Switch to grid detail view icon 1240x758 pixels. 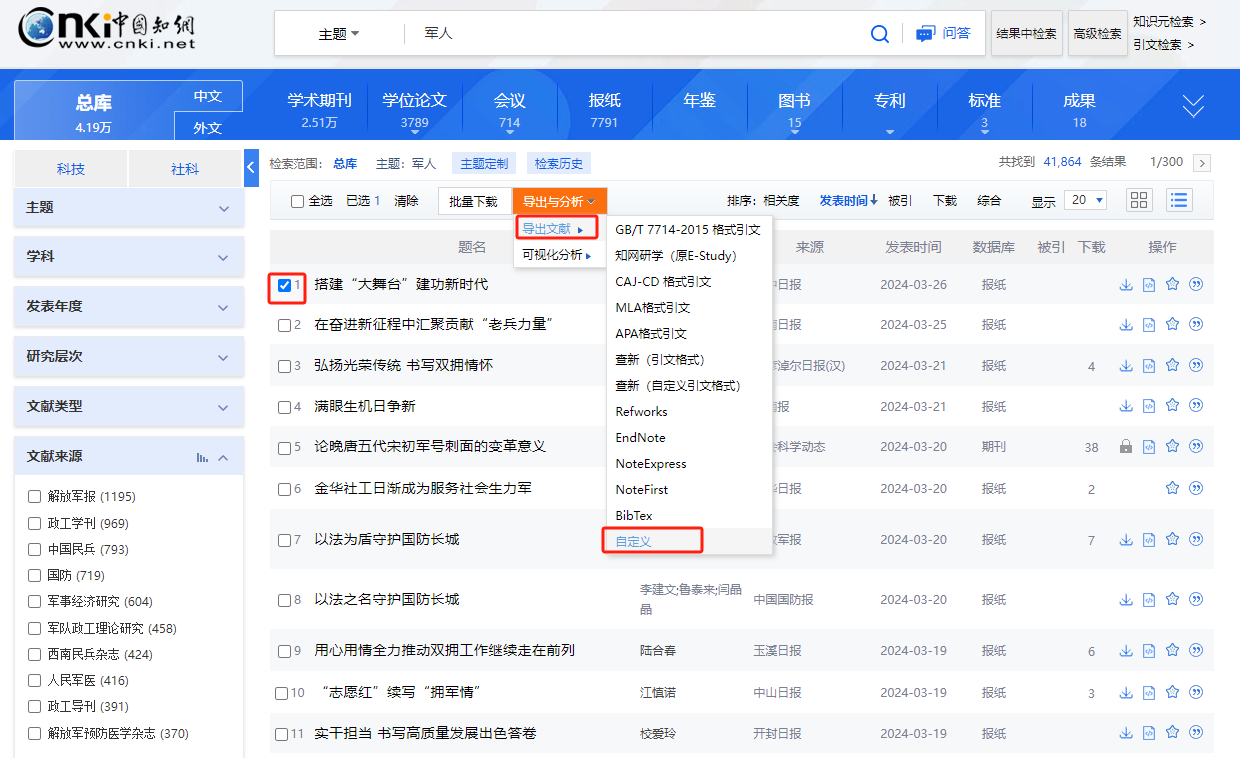[x=1139, y=200]
